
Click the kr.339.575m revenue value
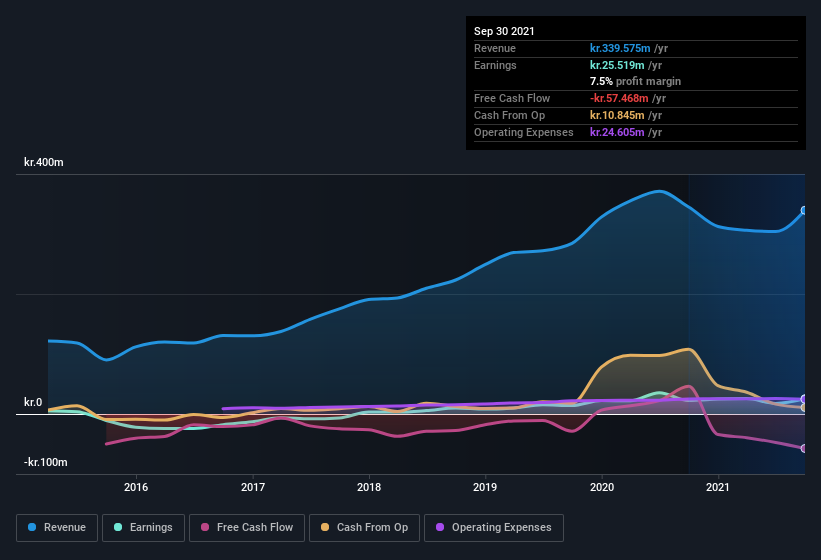click(620, 48)
